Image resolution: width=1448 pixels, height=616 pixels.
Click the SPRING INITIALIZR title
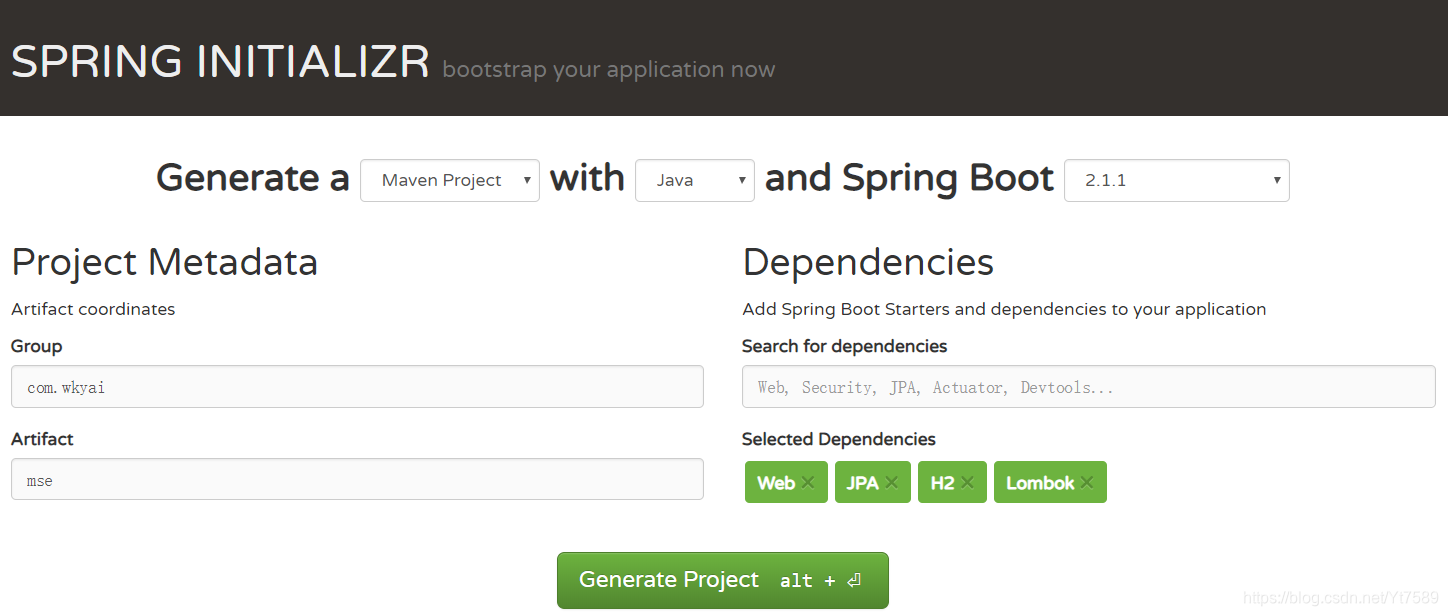click(x=220, y=62)
